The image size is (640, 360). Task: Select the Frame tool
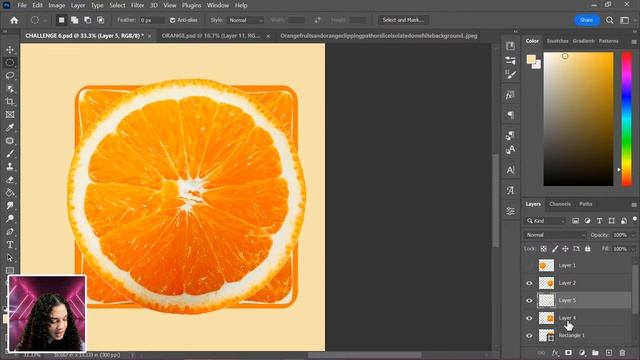[x=10, y=115]
